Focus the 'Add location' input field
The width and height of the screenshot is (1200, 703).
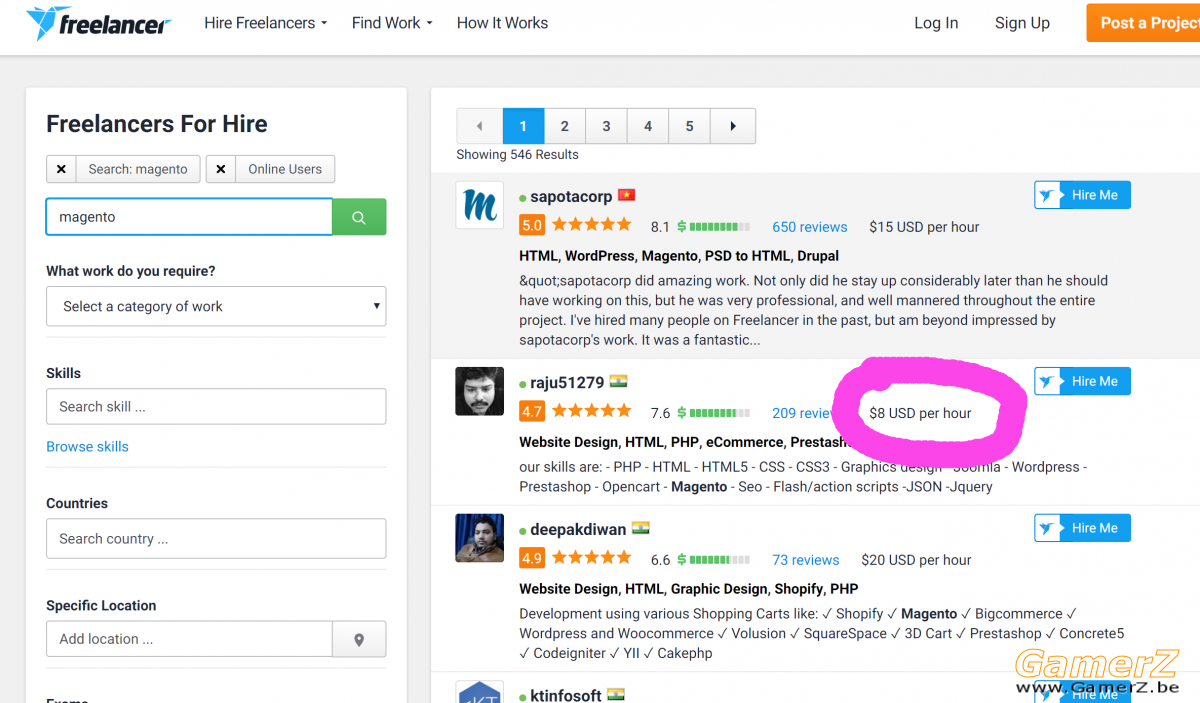(x=189, y=639)
